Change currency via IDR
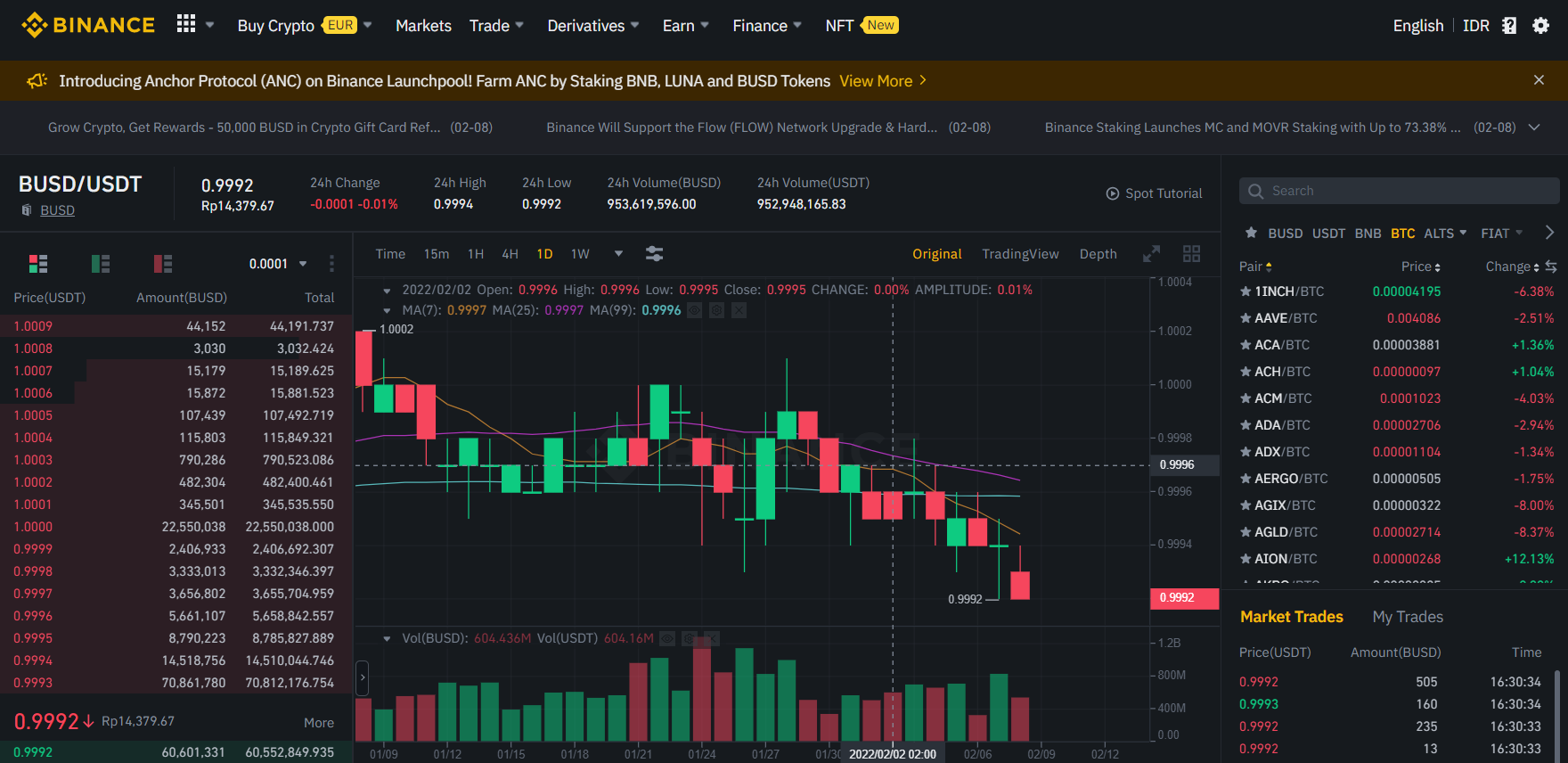 (1476, 26)
